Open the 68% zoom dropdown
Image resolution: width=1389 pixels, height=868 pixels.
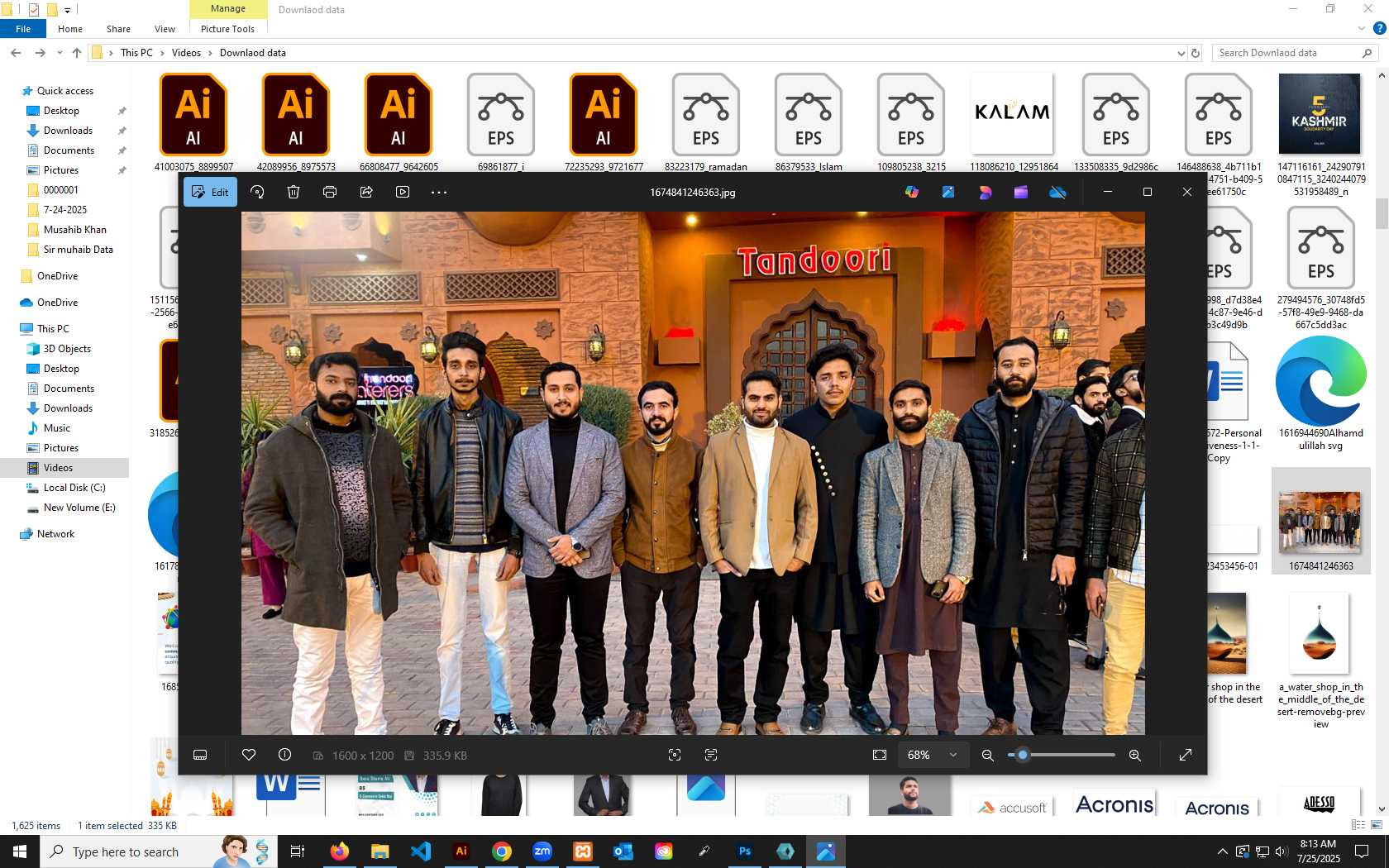point(933,755)
